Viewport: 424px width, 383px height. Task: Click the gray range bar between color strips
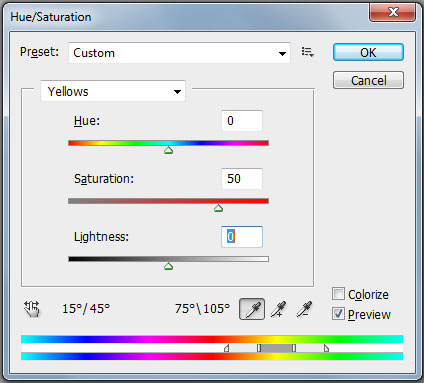tap(276, 348)
